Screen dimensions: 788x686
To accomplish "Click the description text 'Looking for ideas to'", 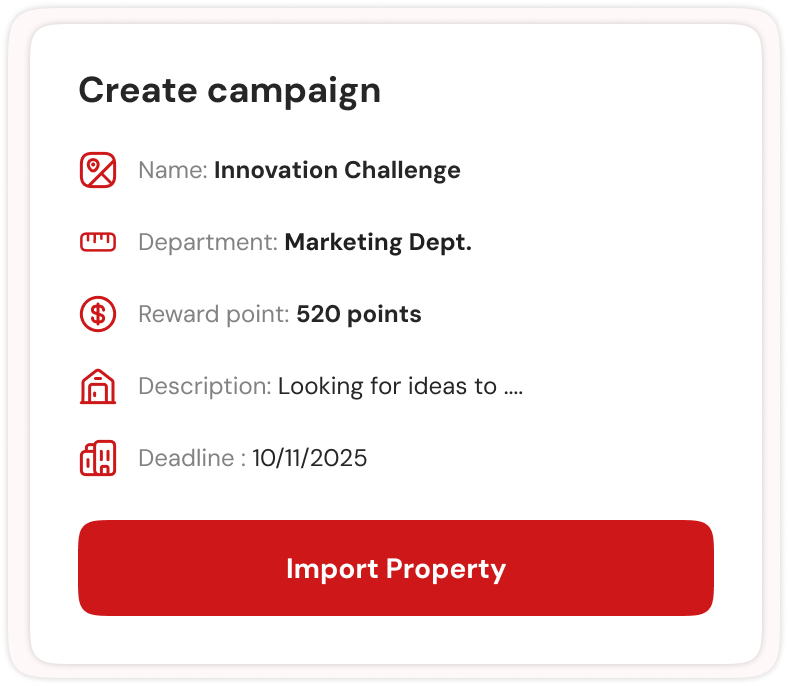I will click(x=387, y=386).
